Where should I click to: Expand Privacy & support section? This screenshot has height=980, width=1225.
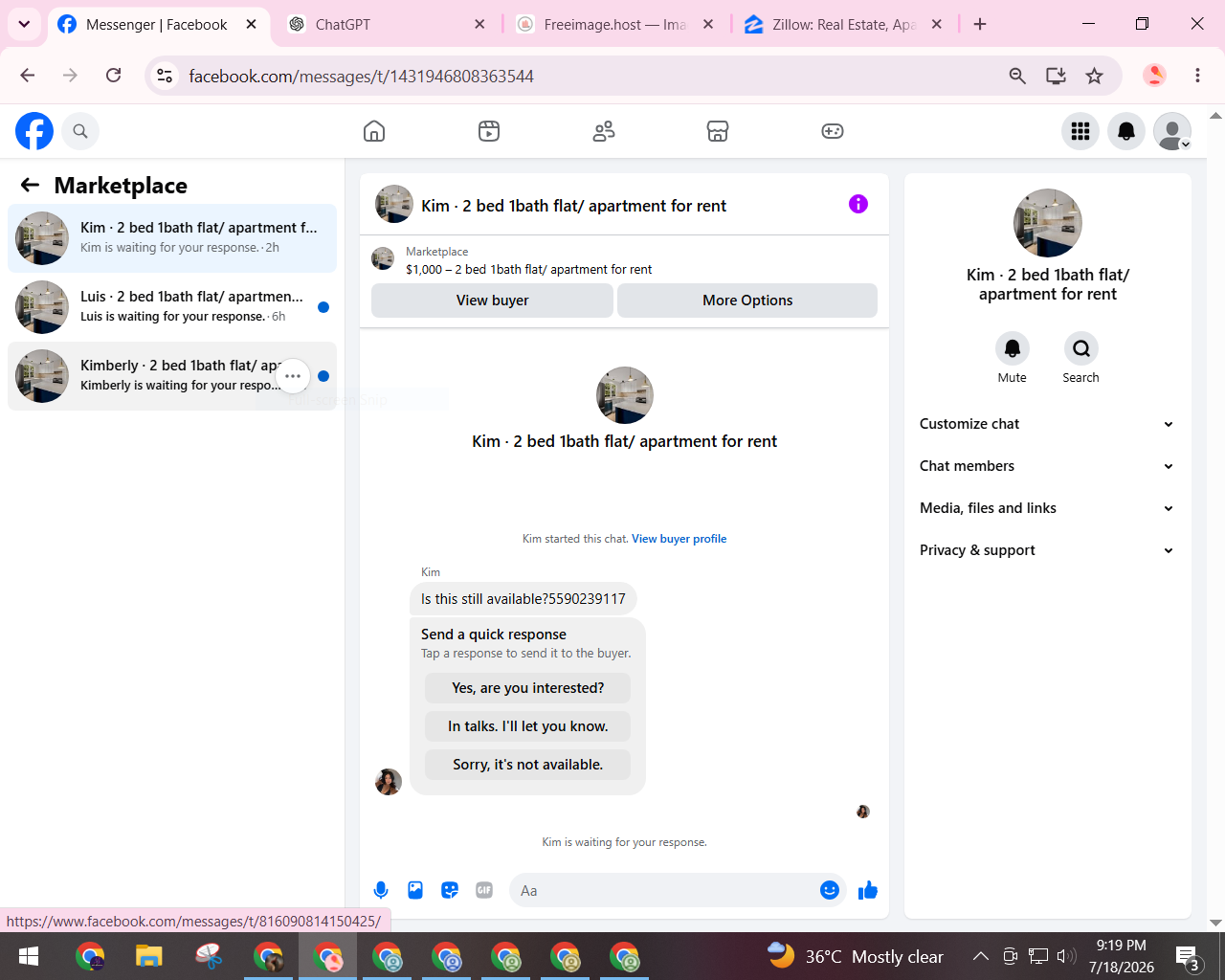click(1048, 550)
